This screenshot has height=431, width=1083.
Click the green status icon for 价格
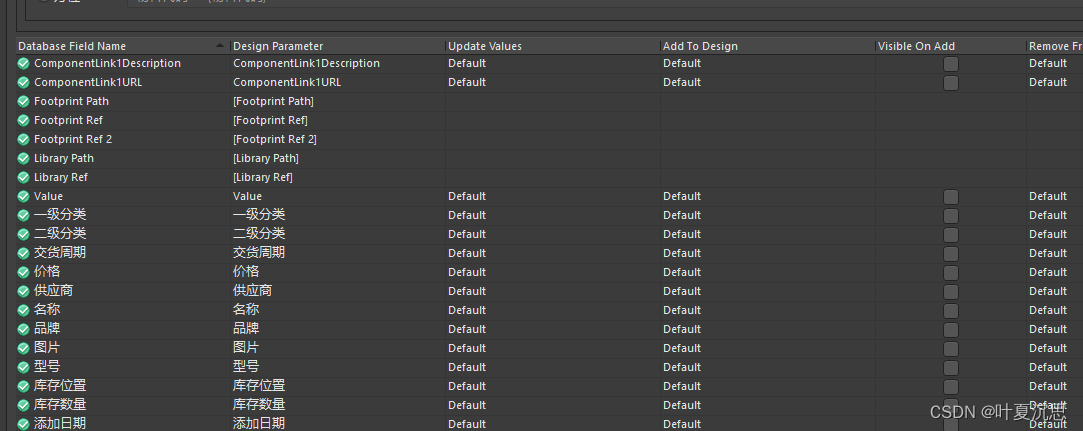pyautogui.click(x=24, y=272)
